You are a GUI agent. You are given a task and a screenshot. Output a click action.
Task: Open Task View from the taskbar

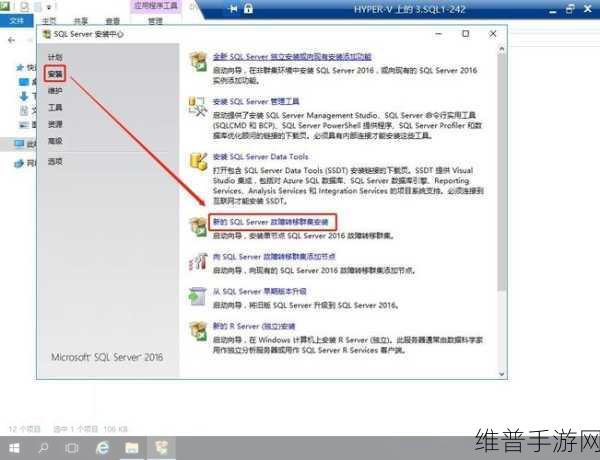(72, 448)
